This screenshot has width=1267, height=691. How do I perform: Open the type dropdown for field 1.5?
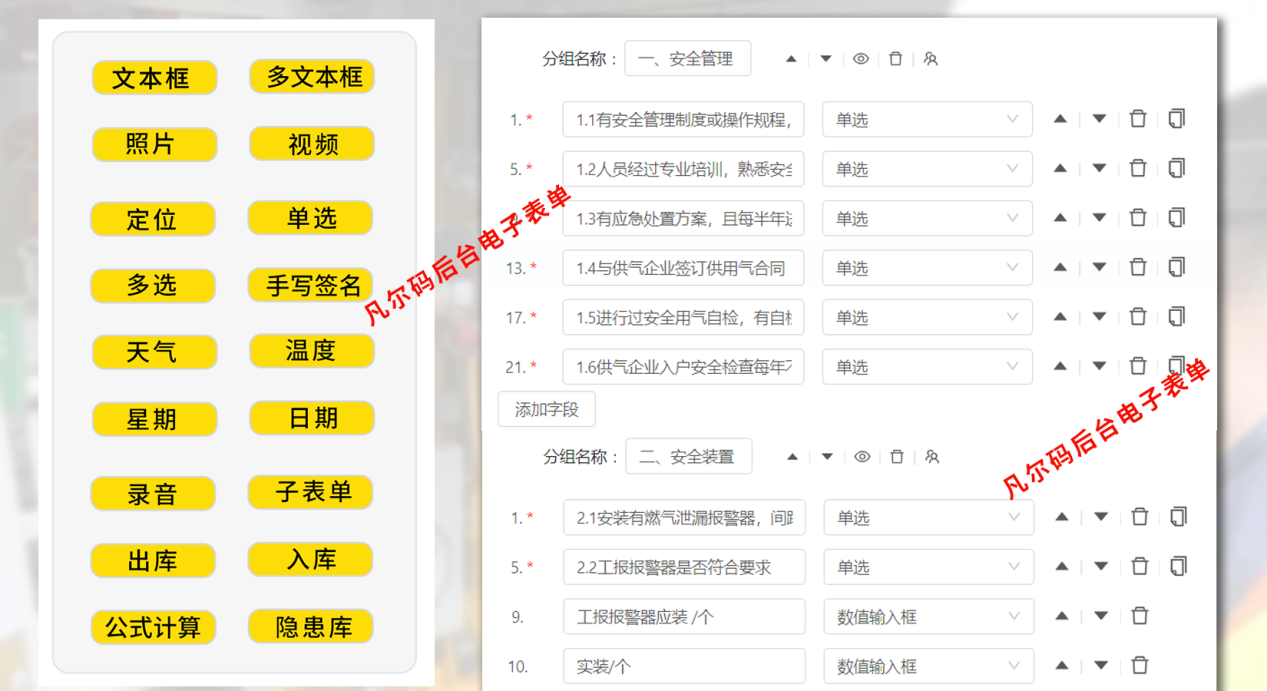coord(926,316)
